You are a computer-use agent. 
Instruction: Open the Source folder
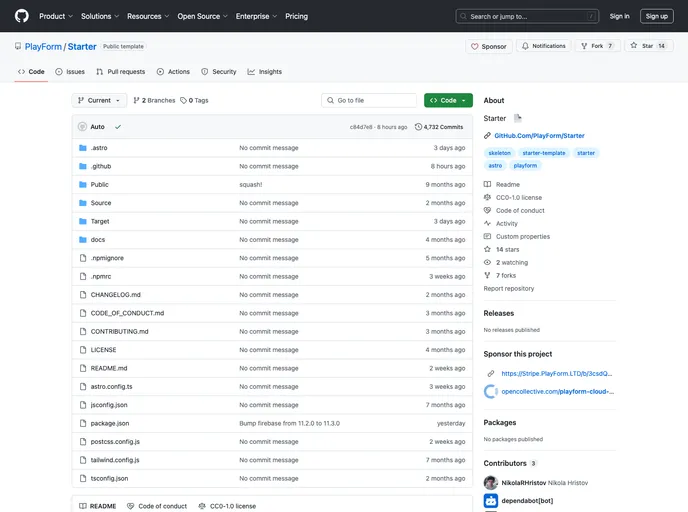pyautogui.click(x=101, y=203)
